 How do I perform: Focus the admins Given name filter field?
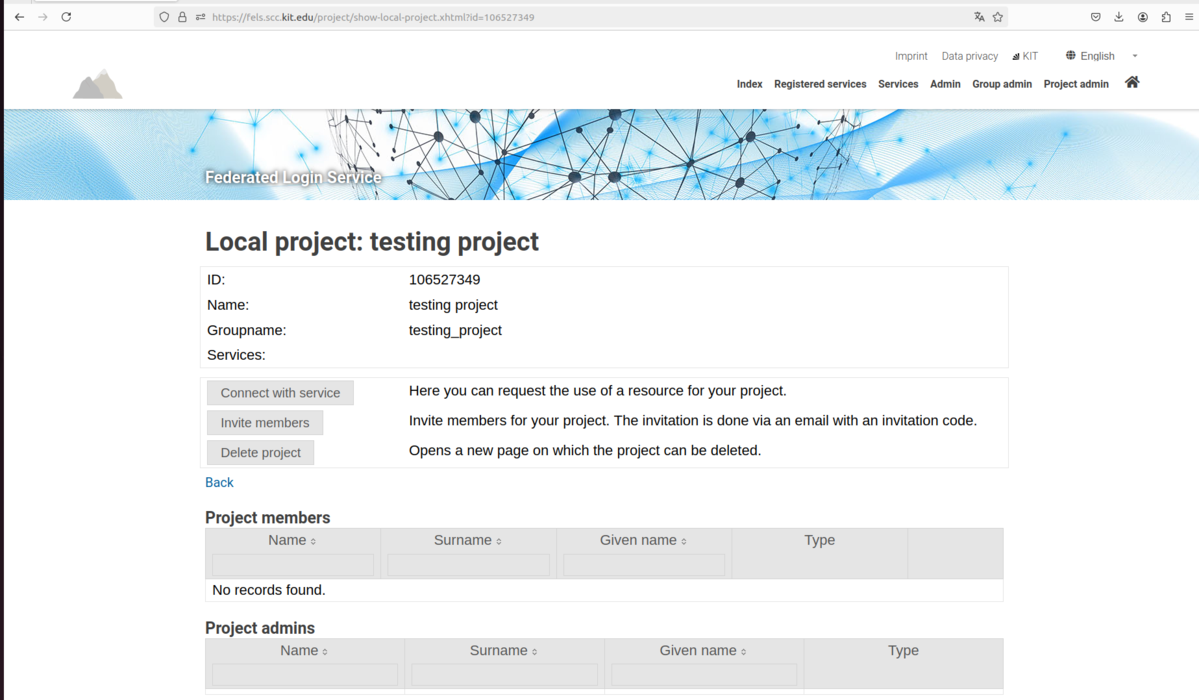tap(703, 675)
